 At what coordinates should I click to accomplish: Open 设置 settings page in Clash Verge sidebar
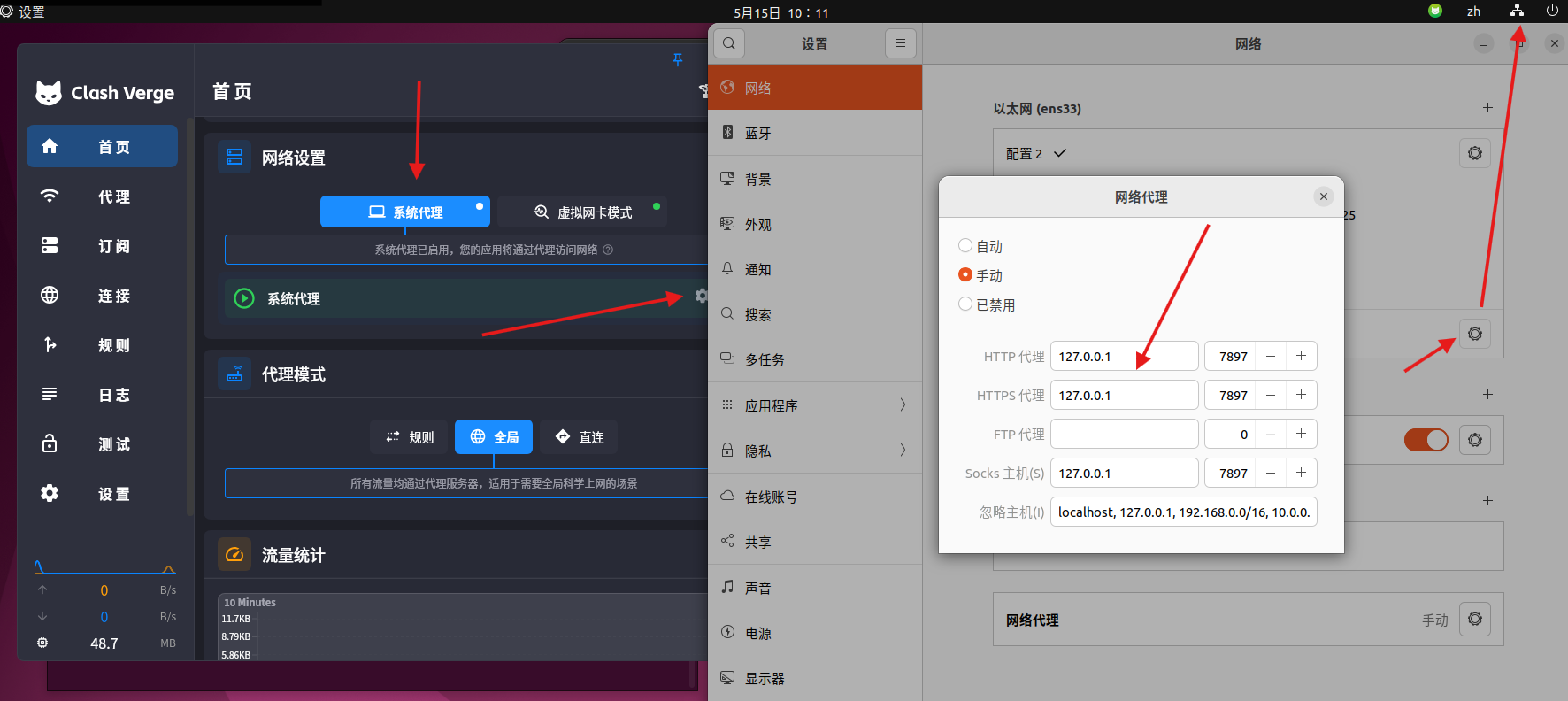tap(102, 494)
